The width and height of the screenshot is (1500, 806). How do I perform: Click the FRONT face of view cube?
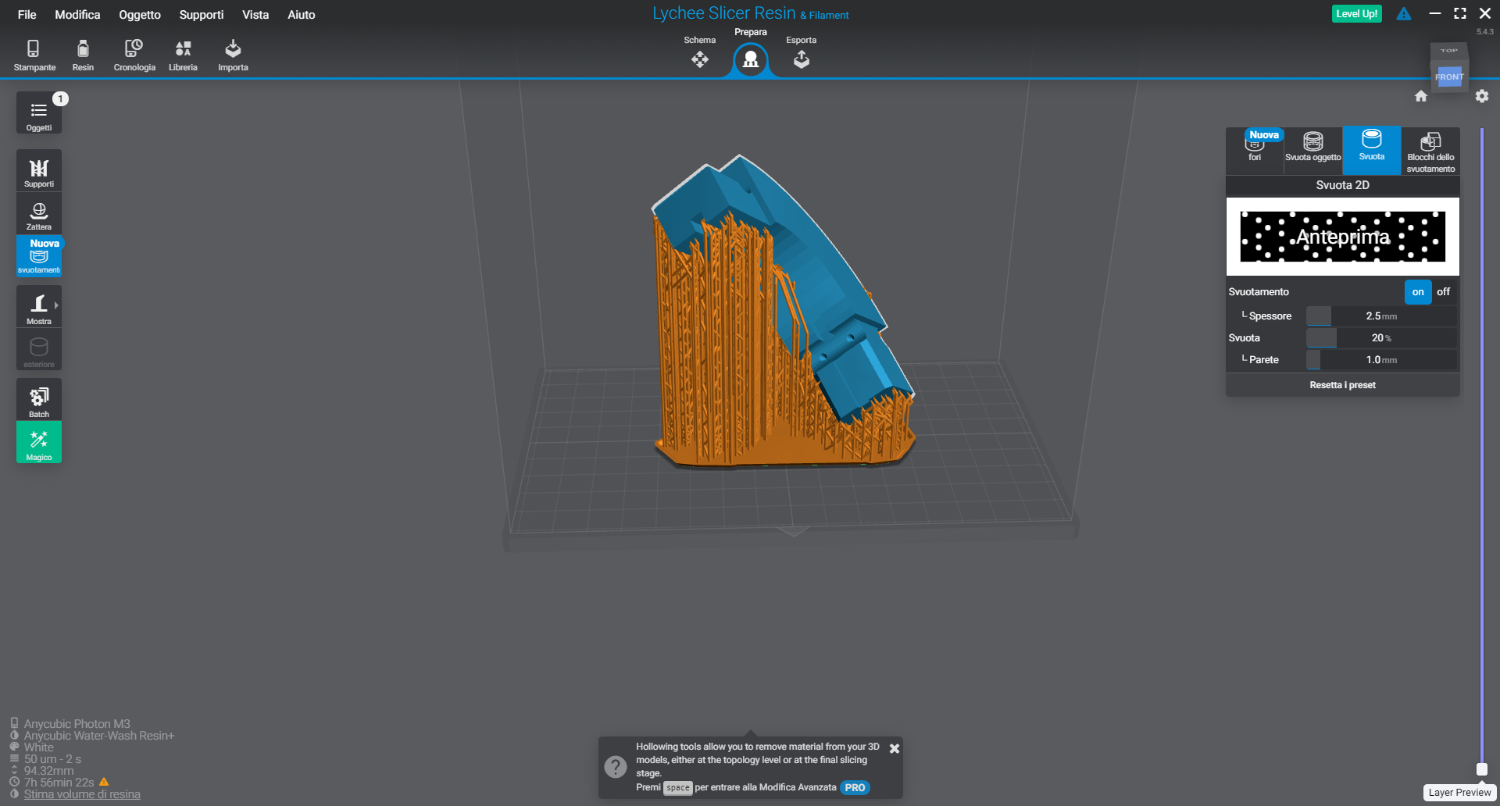tap(1449, 77)
